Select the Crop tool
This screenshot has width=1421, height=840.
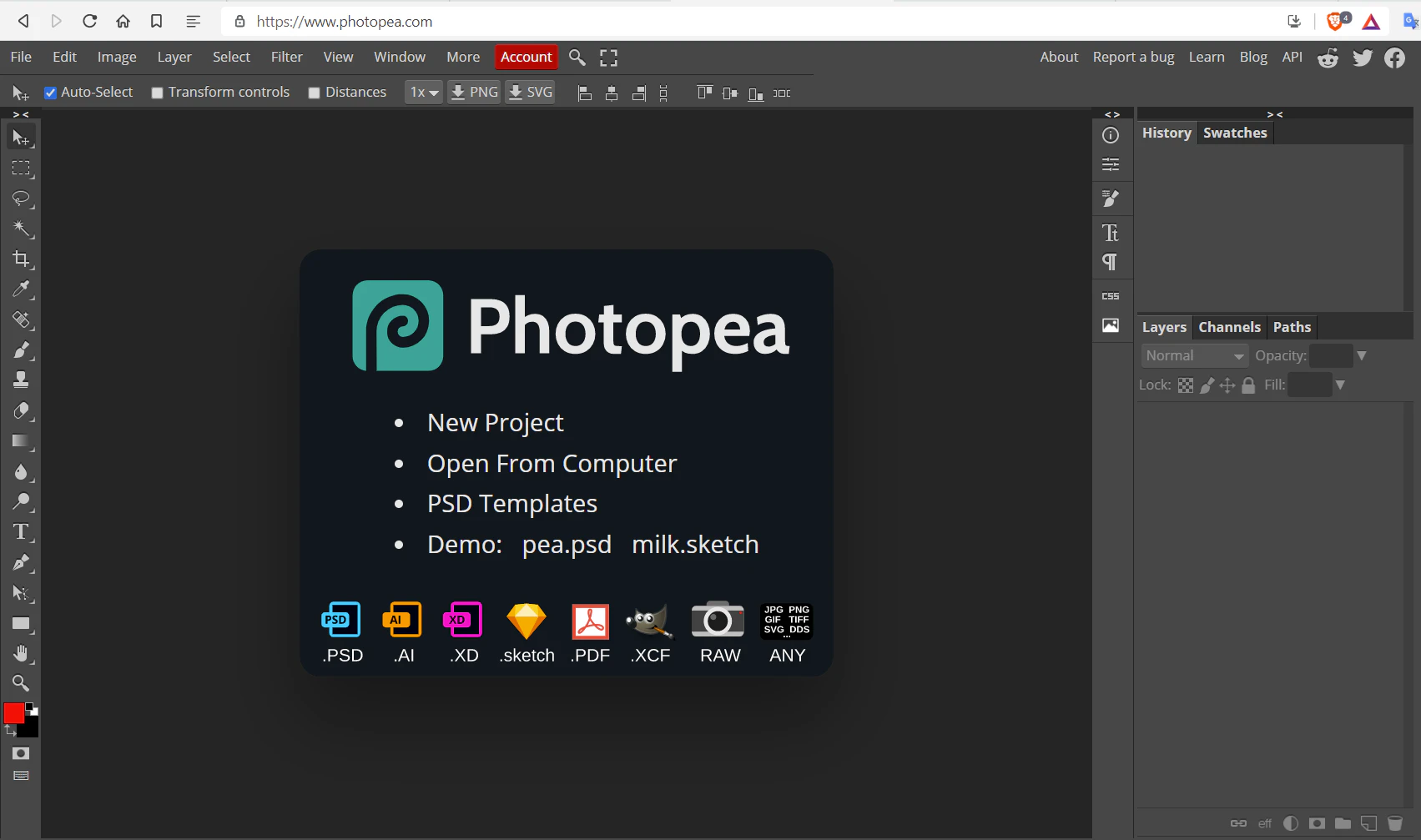(x=21, y=259)
